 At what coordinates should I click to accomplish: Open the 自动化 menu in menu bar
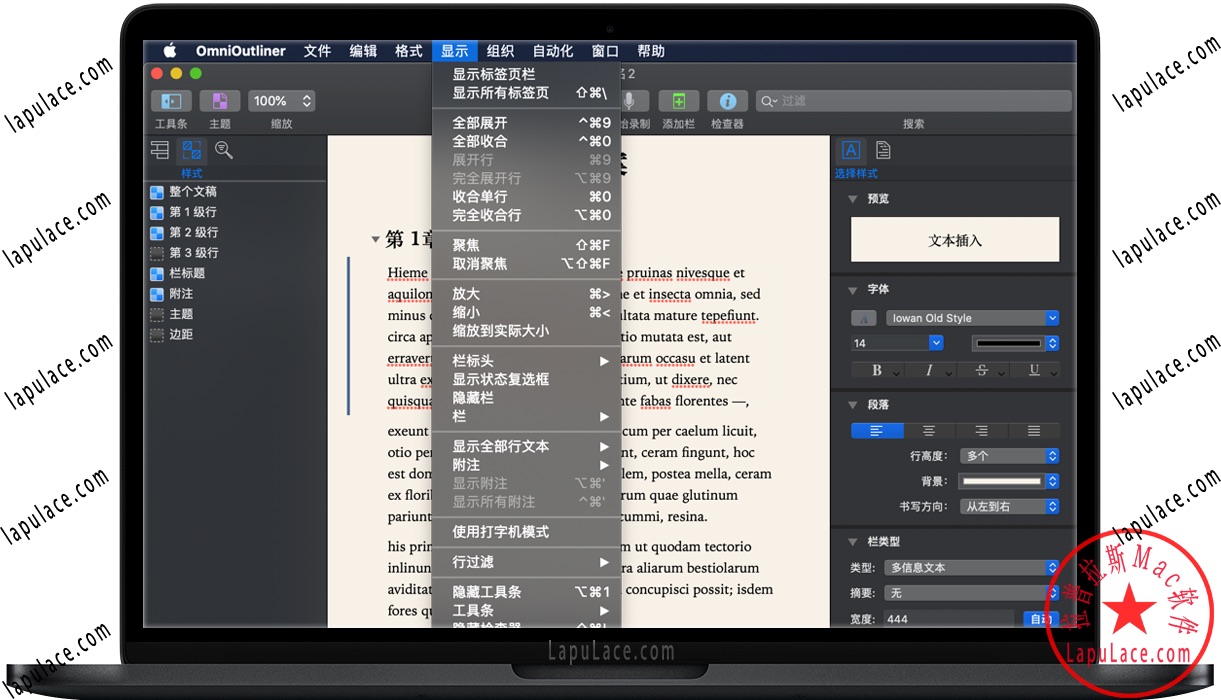pos(553,51)
